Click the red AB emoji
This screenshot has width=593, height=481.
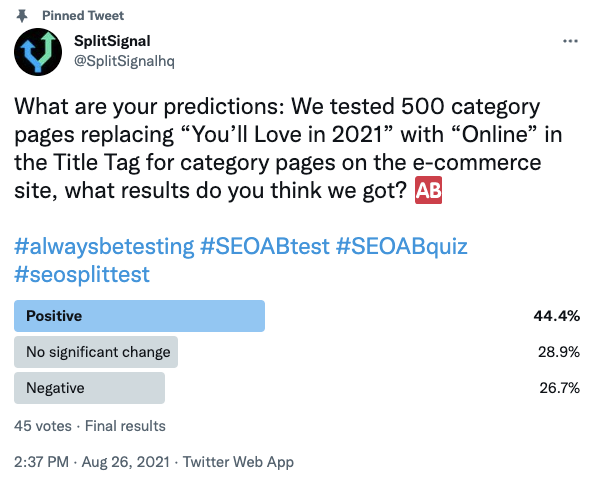click(428, 190)
